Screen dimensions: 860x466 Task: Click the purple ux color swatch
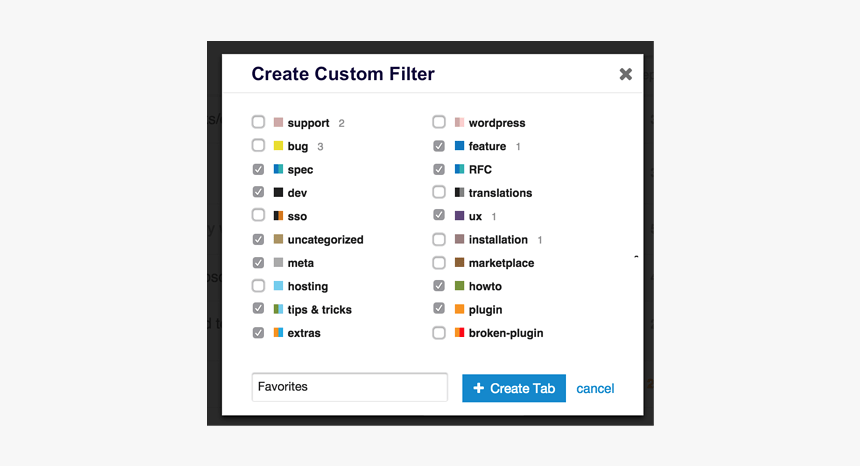[460, 215]
